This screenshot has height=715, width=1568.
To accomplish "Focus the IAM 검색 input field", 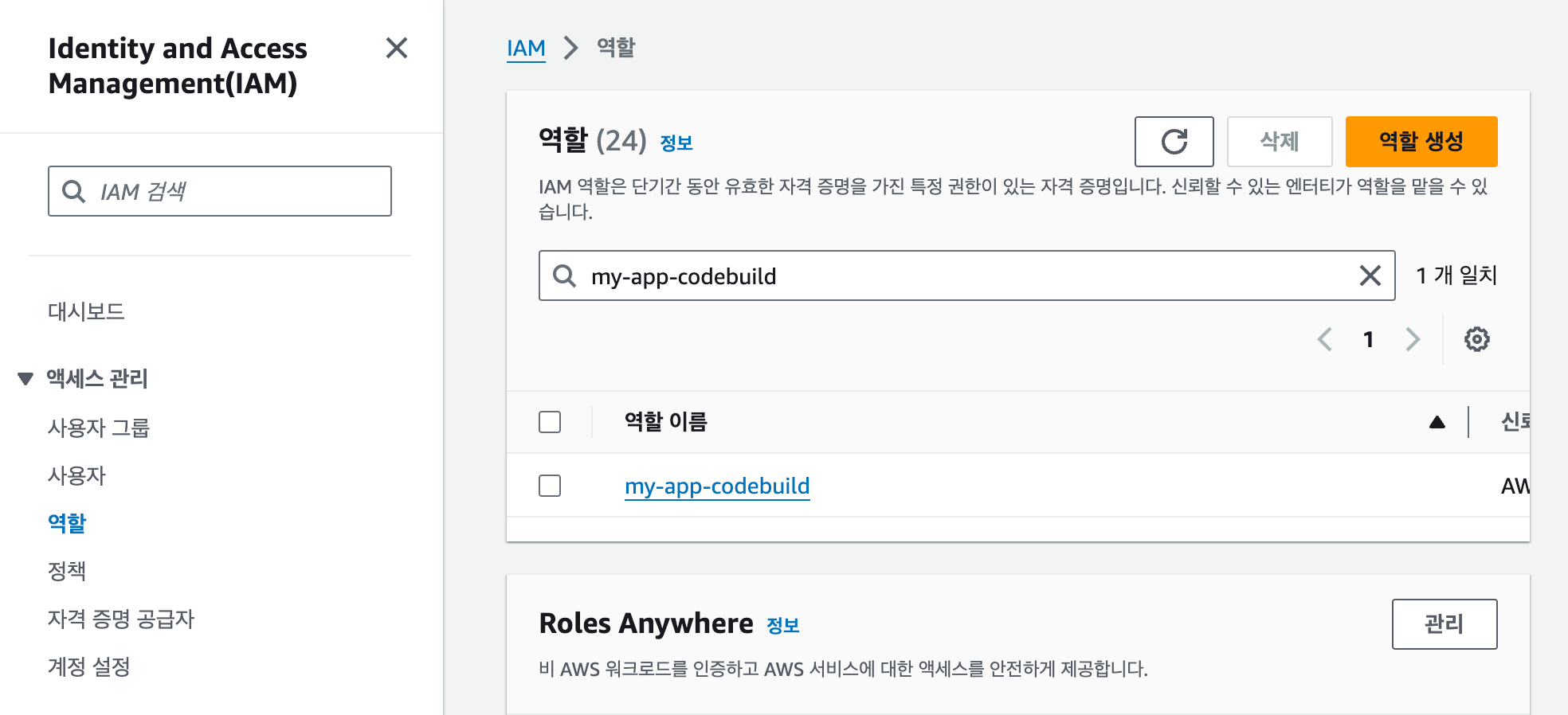I will coord(220,191).
